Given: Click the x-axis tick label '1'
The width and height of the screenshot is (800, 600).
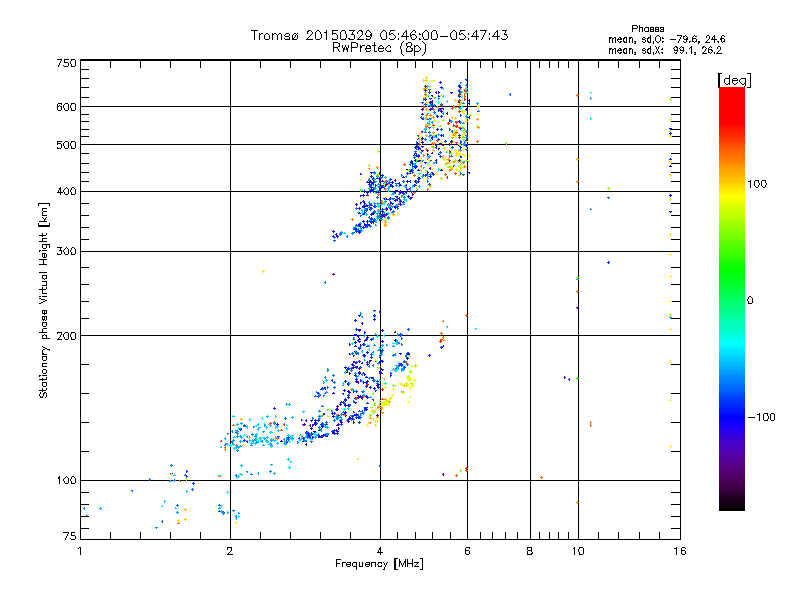Looking at the screenshot, I should point(80,551).
